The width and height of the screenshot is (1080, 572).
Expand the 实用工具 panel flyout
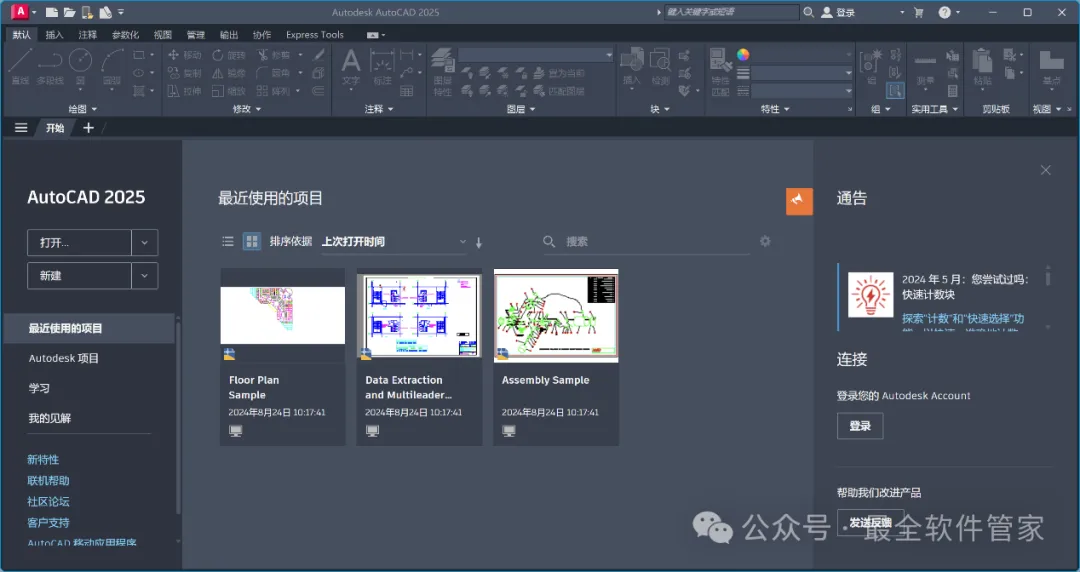(935, 109)
